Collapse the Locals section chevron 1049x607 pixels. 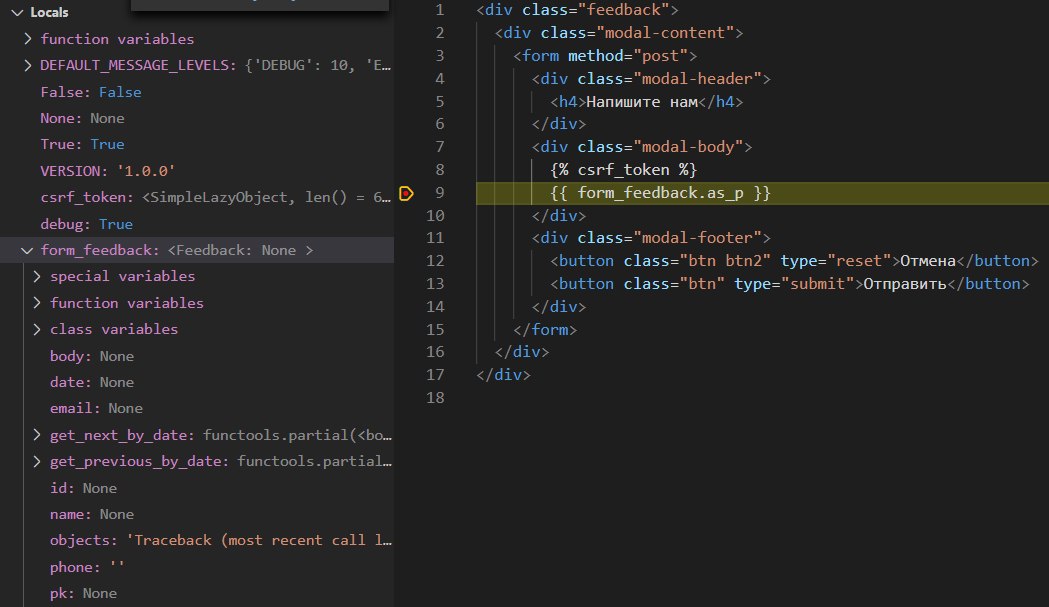(x=17, y=12)
